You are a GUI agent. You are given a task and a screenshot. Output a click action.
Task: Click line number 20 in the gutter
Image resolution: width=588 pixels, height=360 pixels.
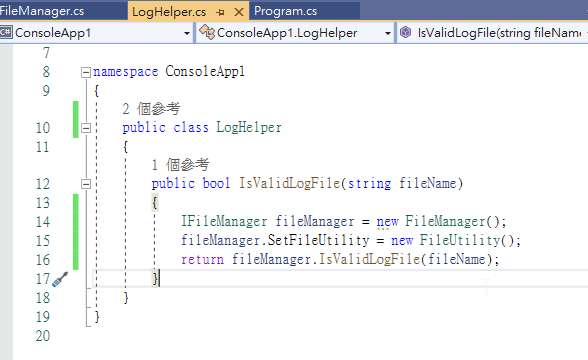point(43,336)
